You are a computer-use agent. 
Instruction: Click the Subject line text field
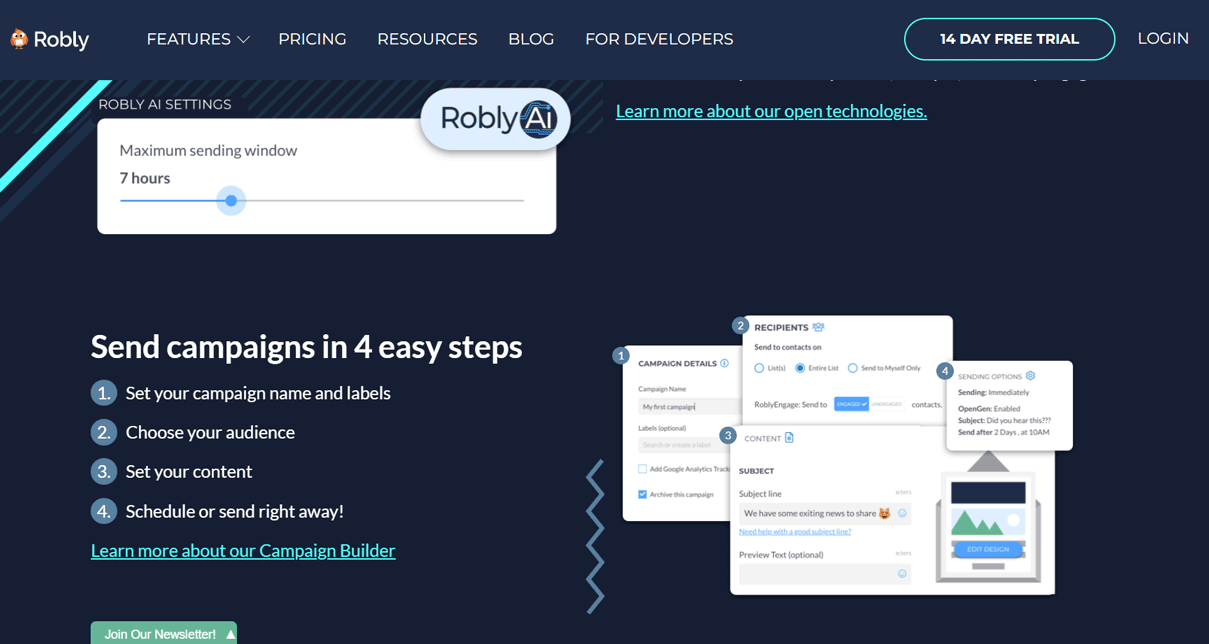pos(825,513)
